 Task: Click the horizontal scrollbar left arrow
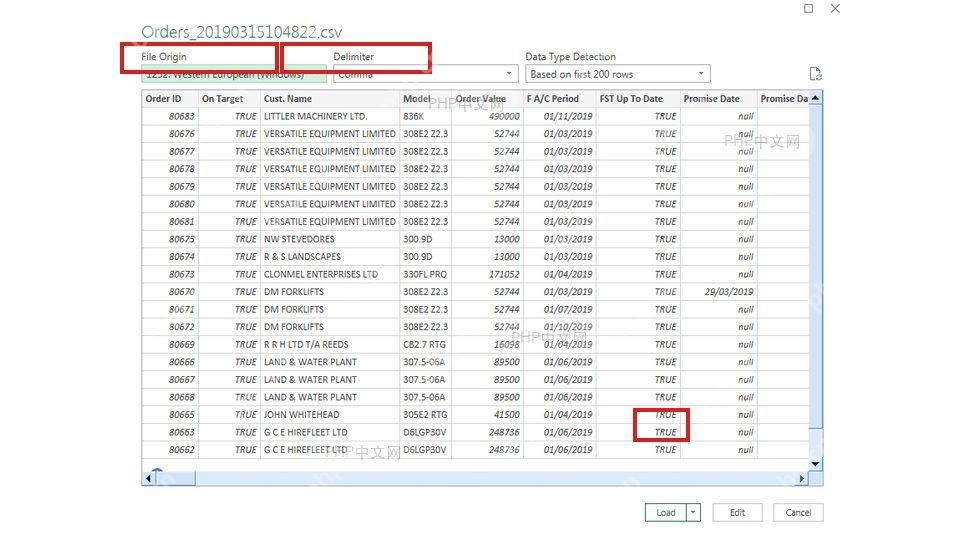point(148,478)
